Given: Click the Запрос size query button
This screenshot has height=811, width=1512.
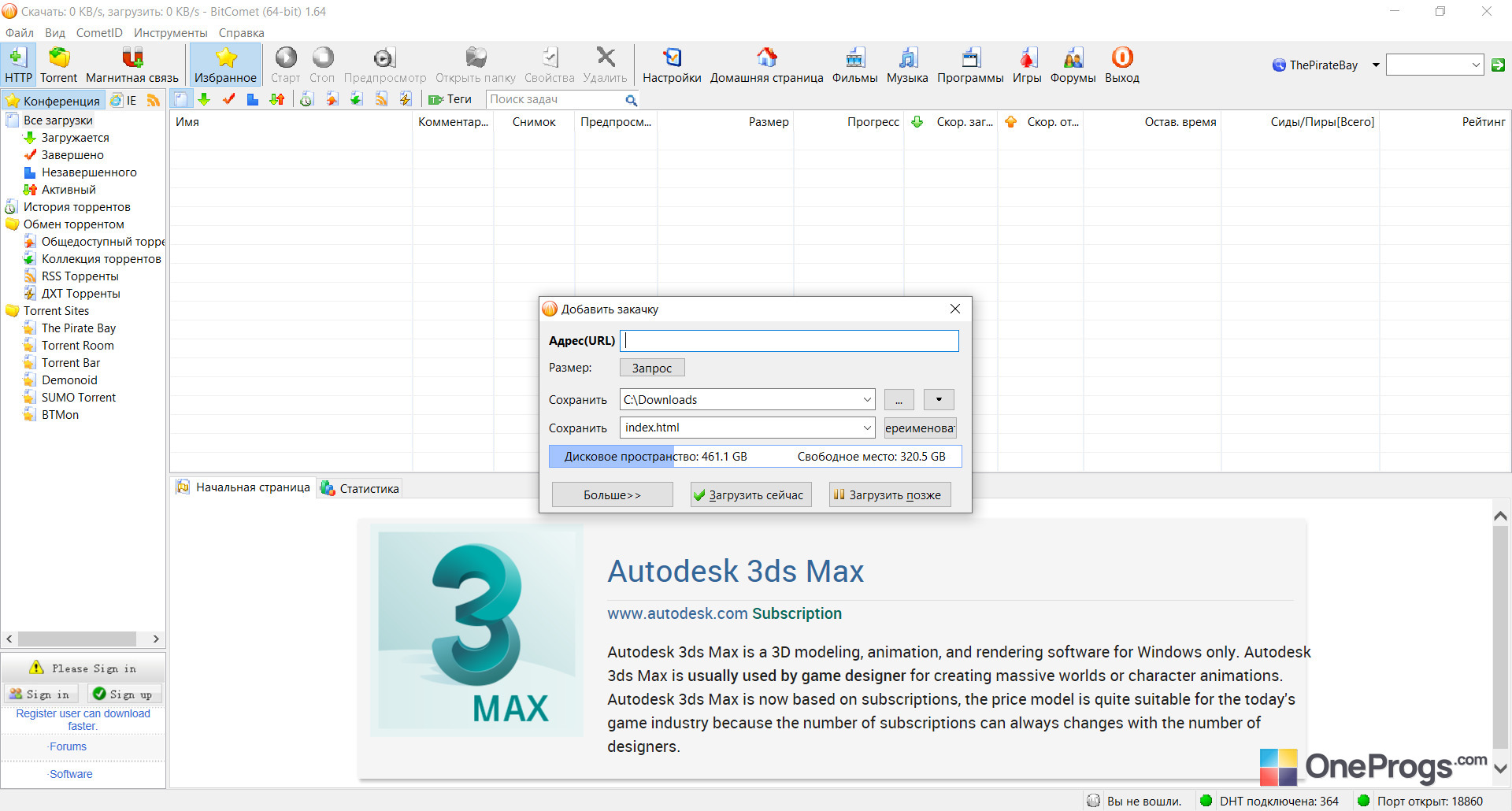Looking at the screenshot, I should 652,368.
